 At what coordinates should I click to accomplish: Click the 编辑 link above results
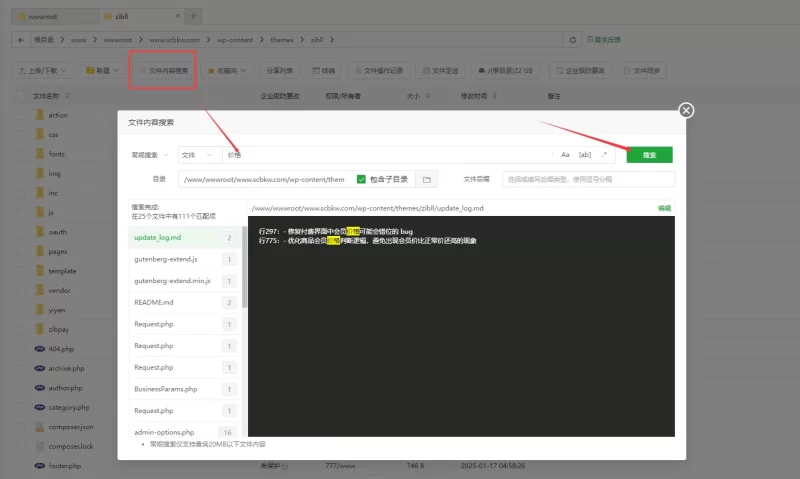tap(664, 208)
